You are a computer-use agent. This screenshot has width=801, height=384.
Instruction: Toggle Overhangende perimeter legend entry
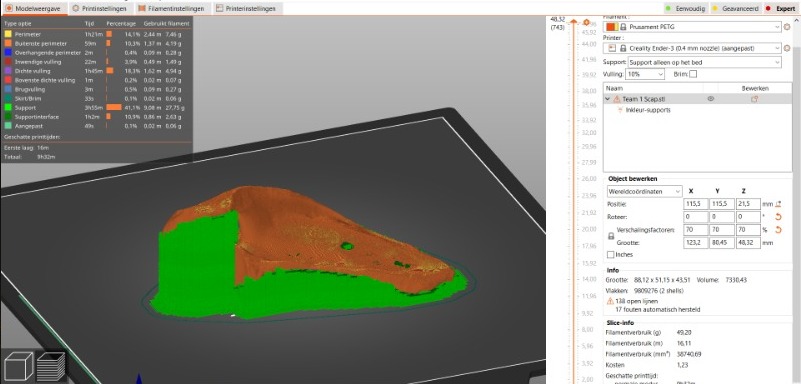pos(42,52)
